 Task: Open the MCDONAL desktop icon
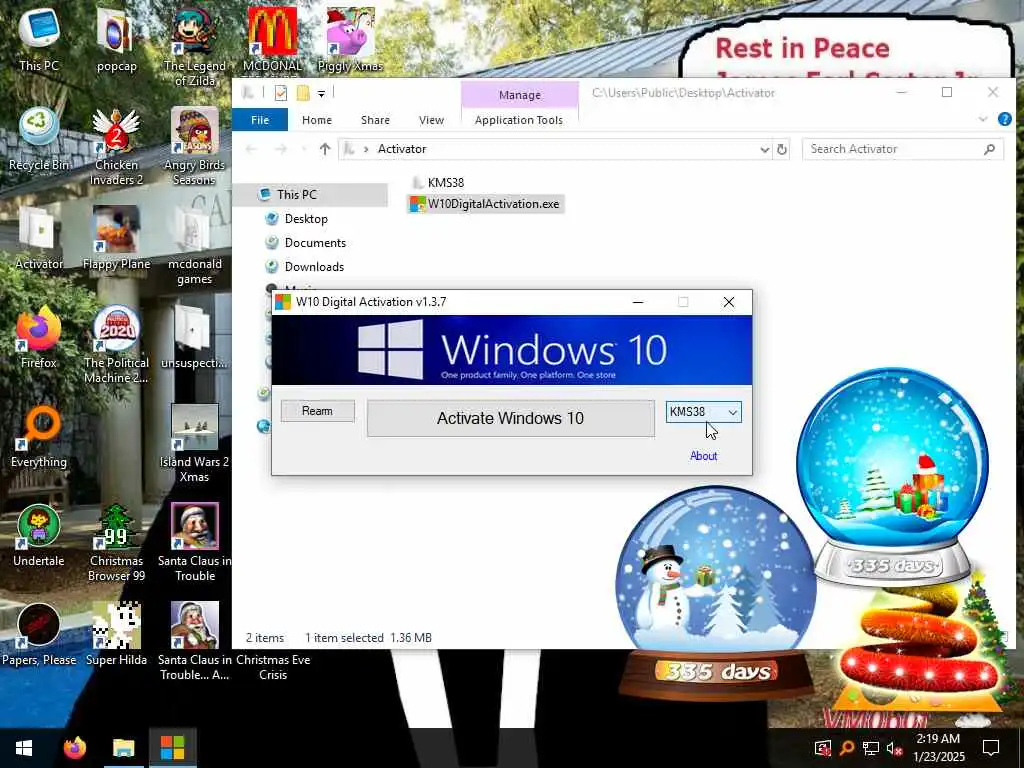272,39
